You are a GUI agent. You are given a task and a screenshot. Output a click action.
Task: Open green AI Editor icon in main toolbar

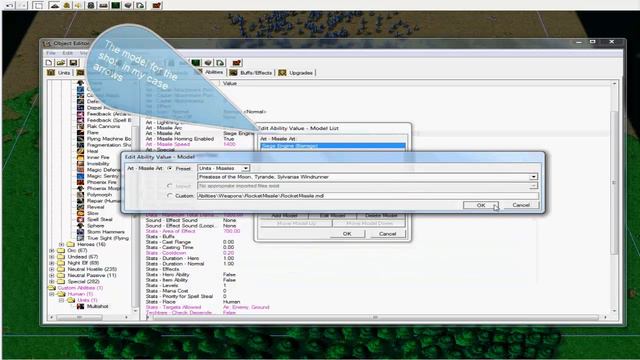pyautogui.click(x=116, y=5)
